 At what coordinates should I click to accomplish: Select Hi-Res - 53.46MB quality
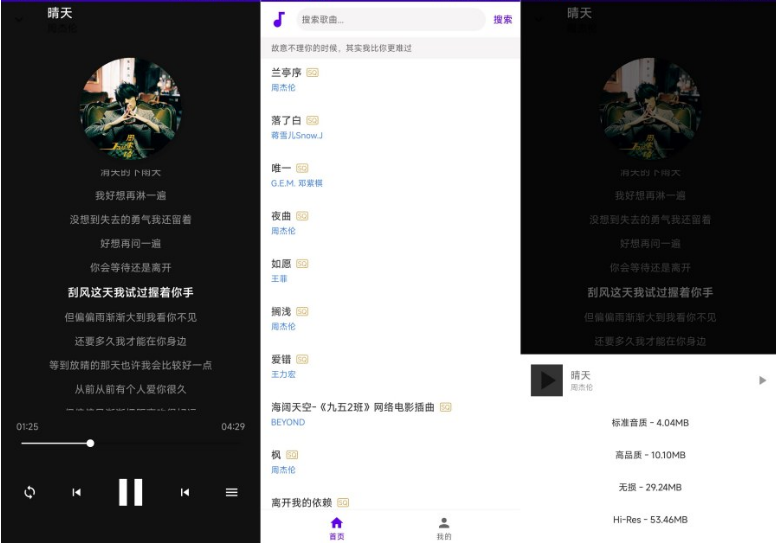(650, 520)
